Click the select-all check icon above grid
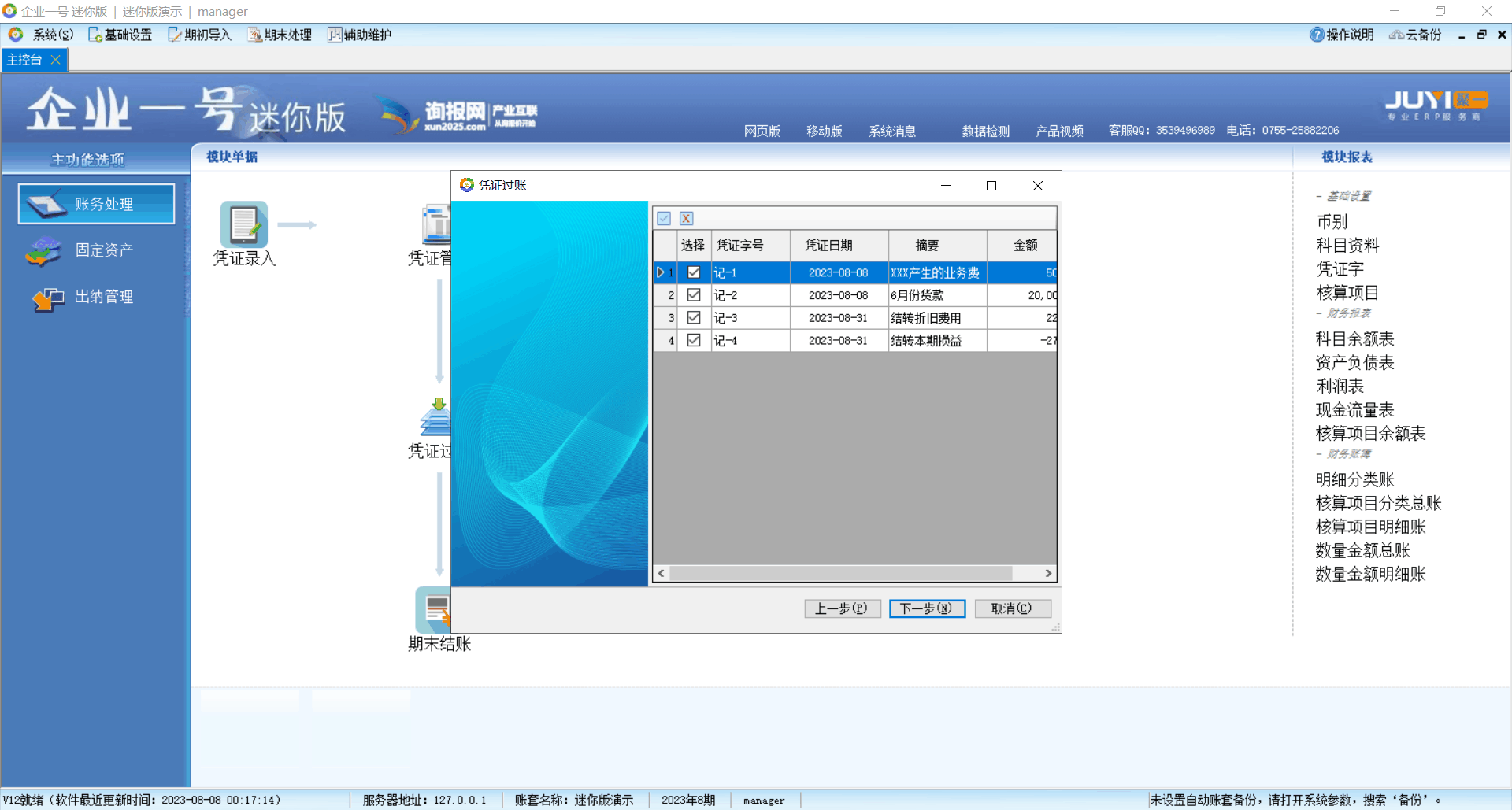The image size is (1512, 810). (664, 219)
